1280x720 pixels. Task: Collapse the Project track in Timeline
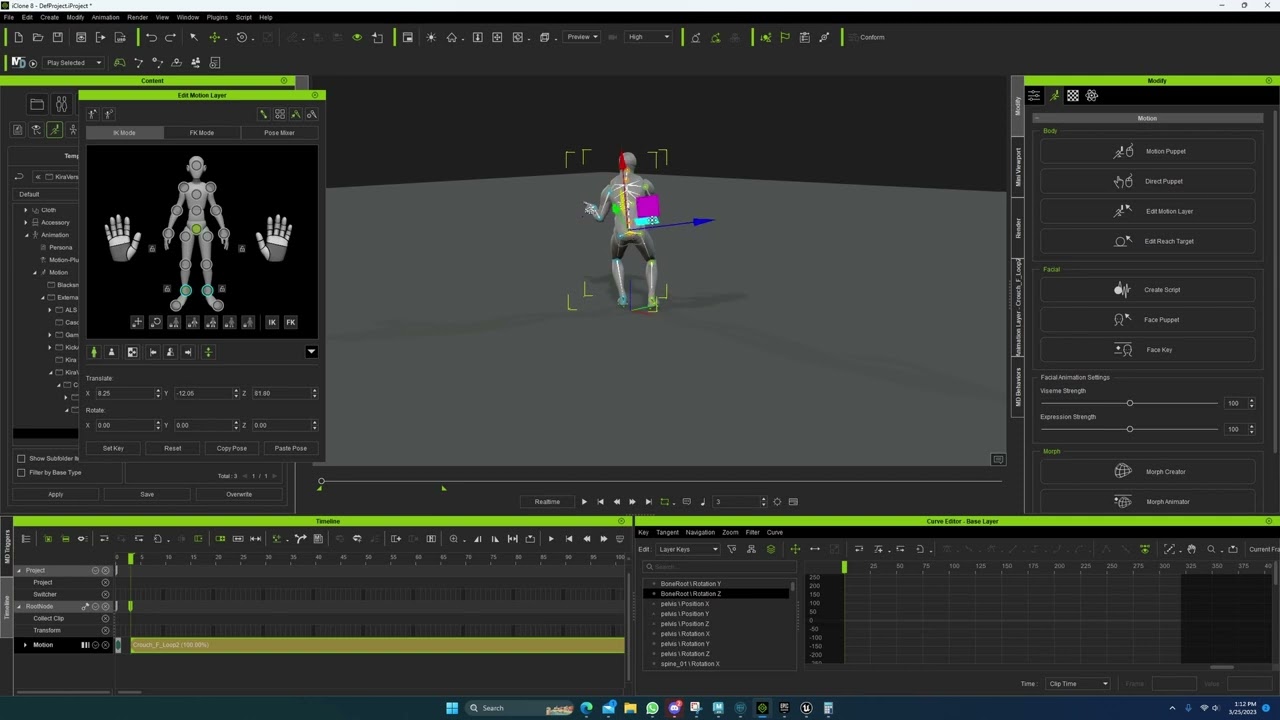18,570
